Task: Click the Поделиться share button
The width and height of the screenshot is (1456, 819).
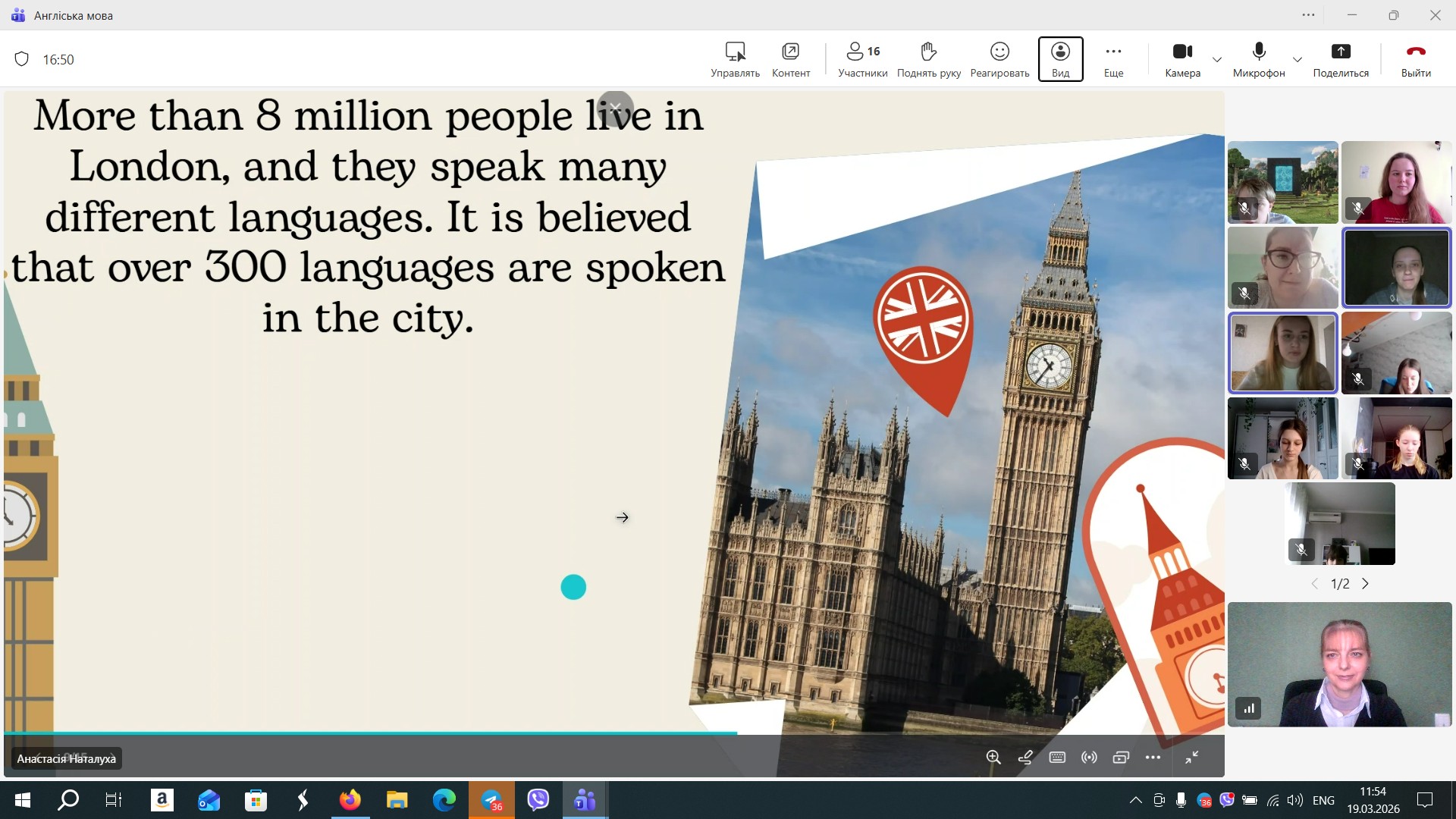Action: [x=1340, y=59]
